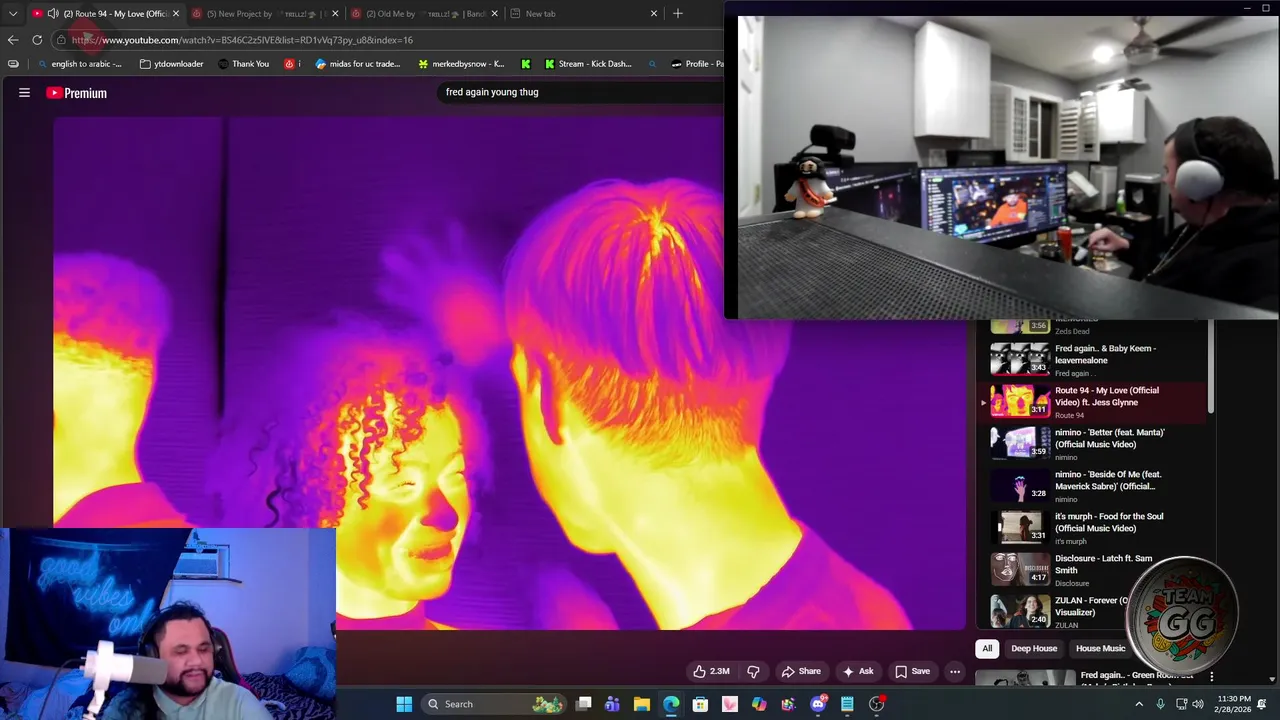The image size is (1280, 720).
Task: Mute the Route 94 tab speaker icon
Action: pyautogui.click(x=53, y=14)
